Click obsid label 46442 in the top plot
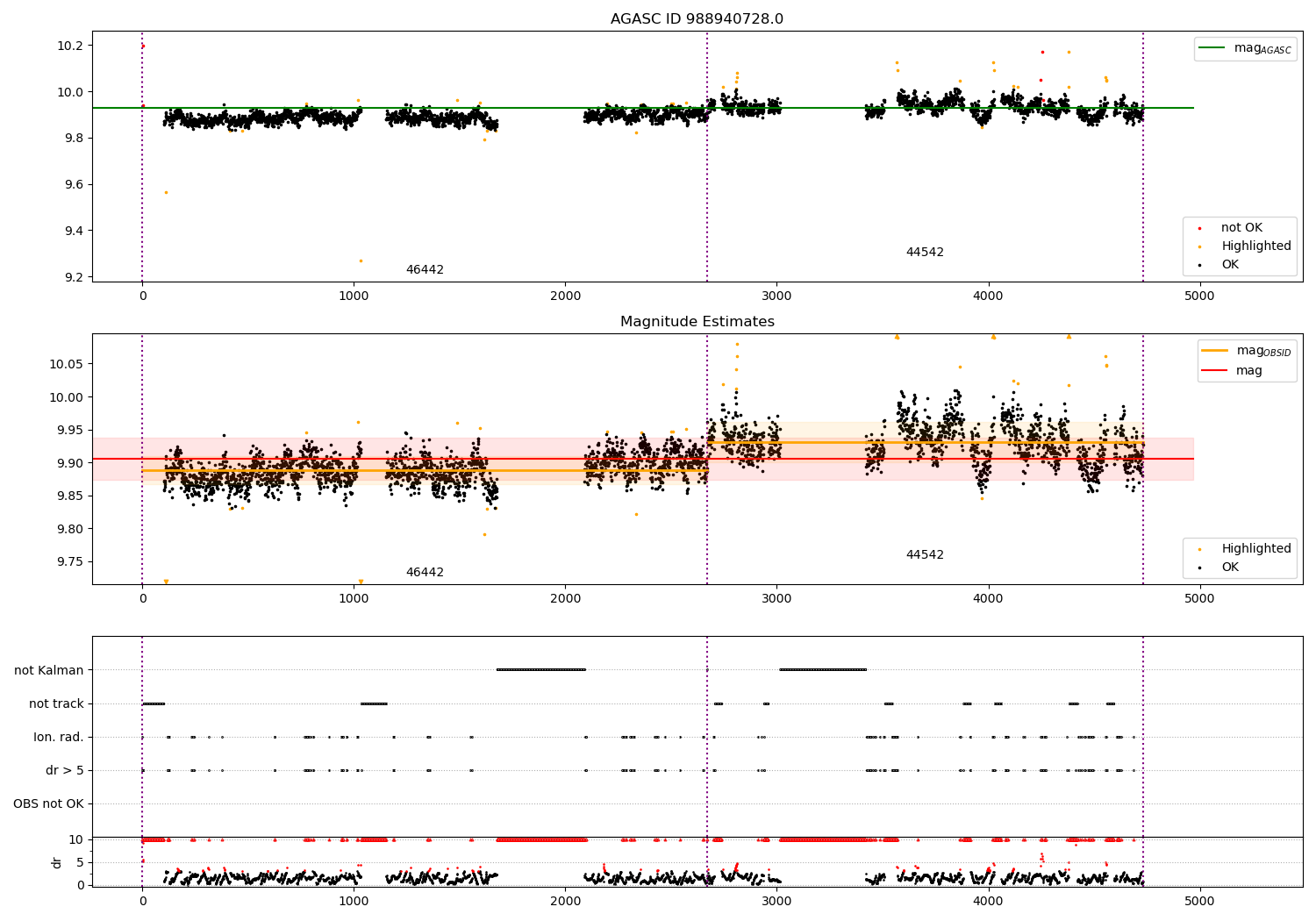The height and width of the screenshot is (921, 1316). 425,270
